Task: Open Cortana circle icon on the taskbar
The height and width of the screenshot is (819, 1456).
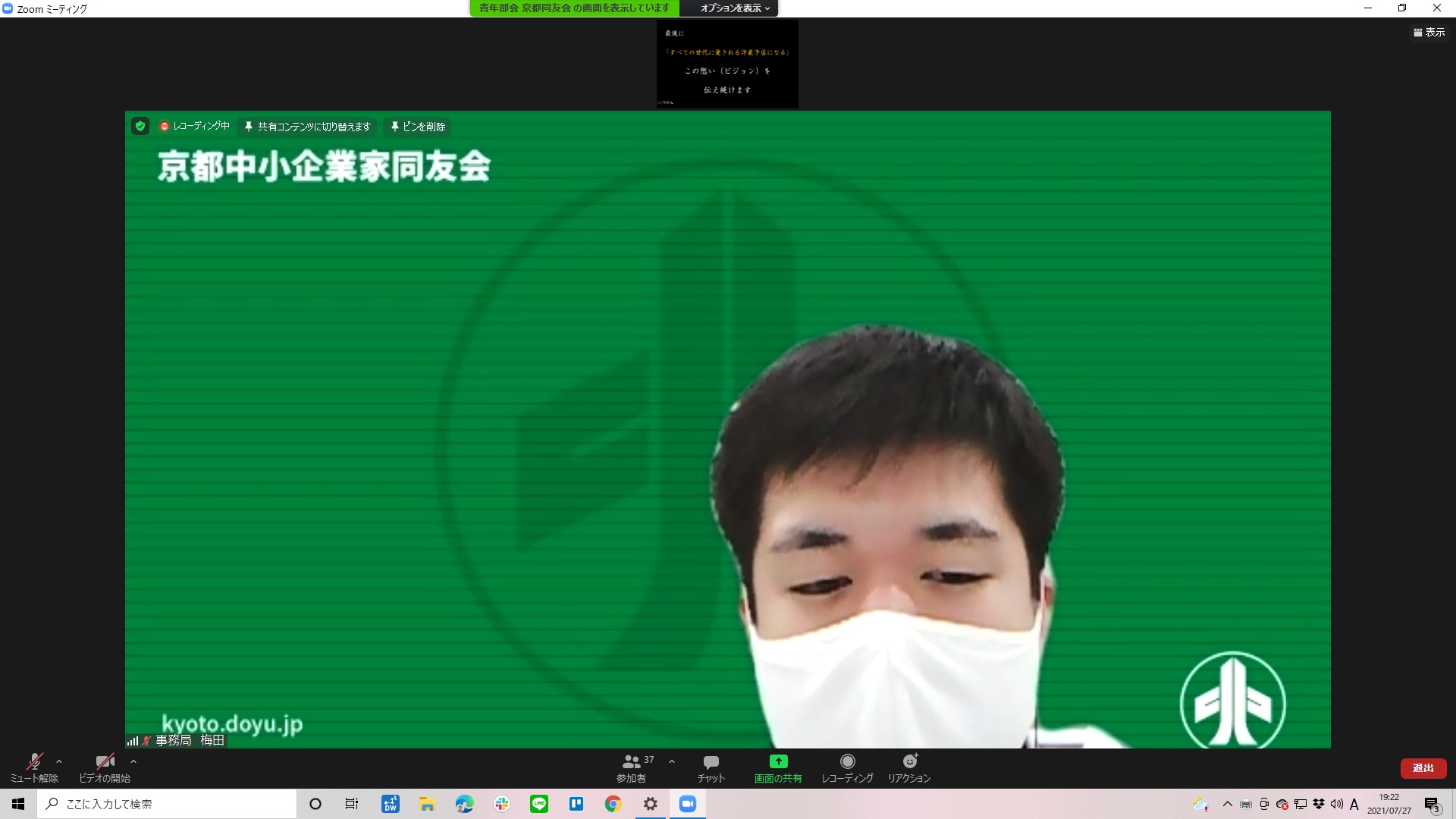Action: click(x=315, y=804)
